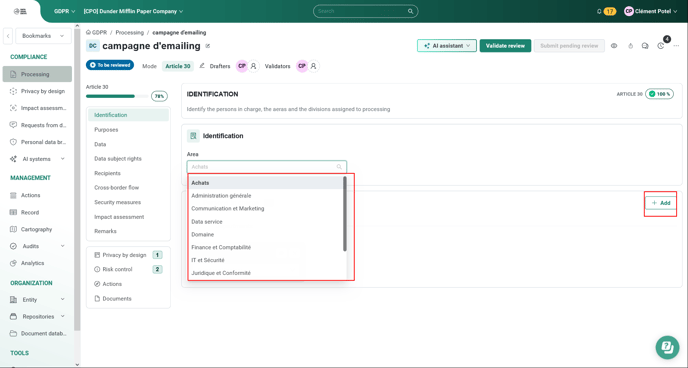Click the Validate review button

(505, 46)
